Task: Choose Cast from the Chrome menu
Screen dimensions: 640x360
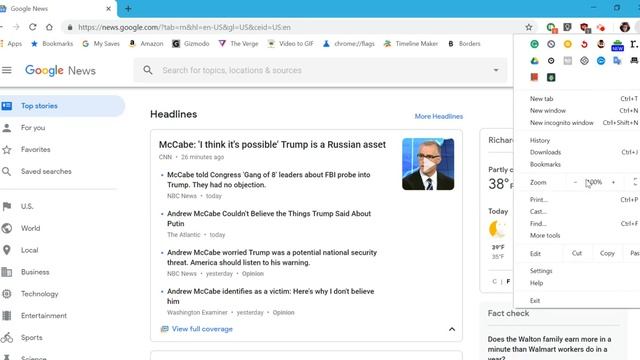Action: [x=538, y=211]
